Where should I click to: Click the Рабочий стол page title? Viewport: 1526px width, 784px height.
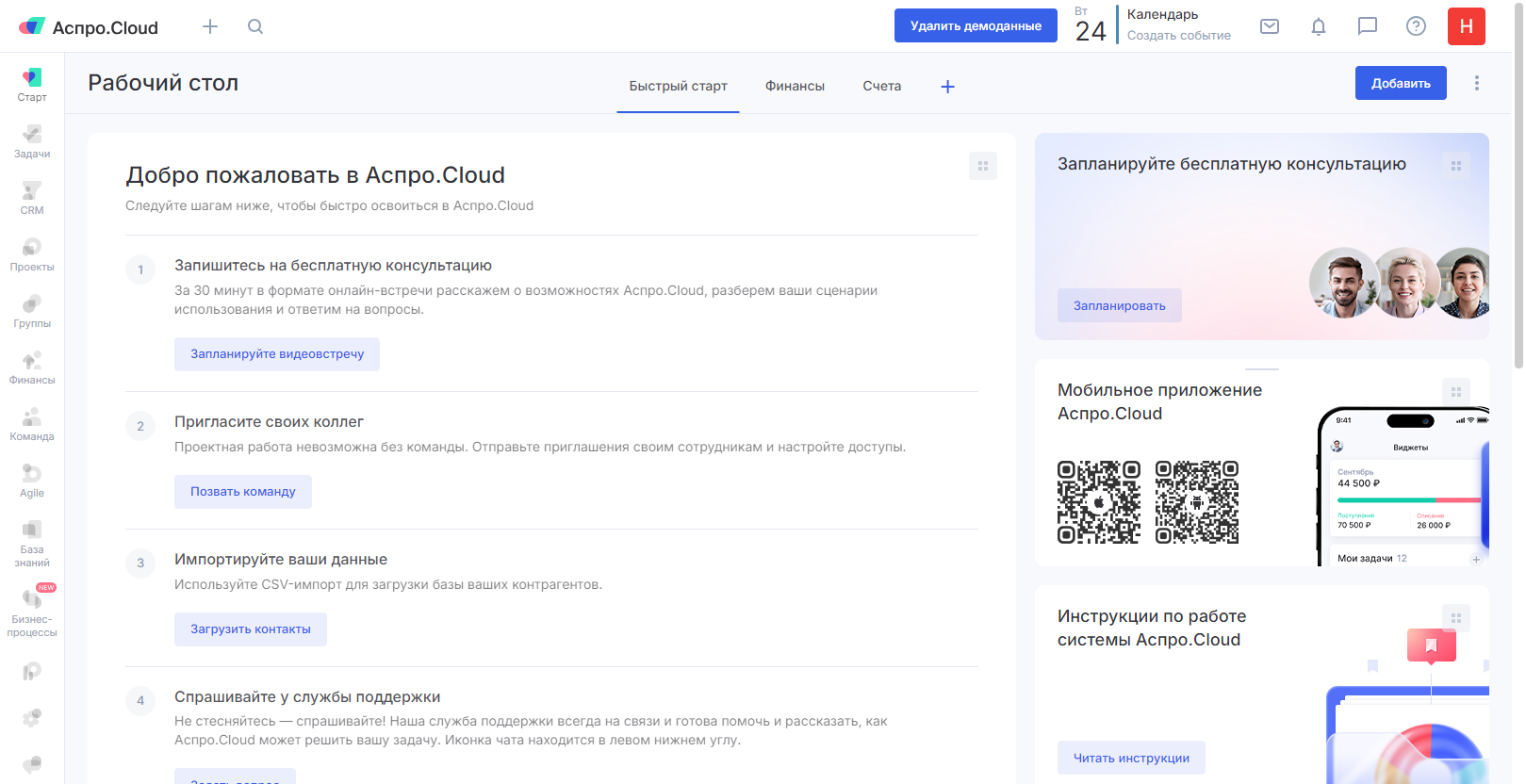(x=163, y=83)
